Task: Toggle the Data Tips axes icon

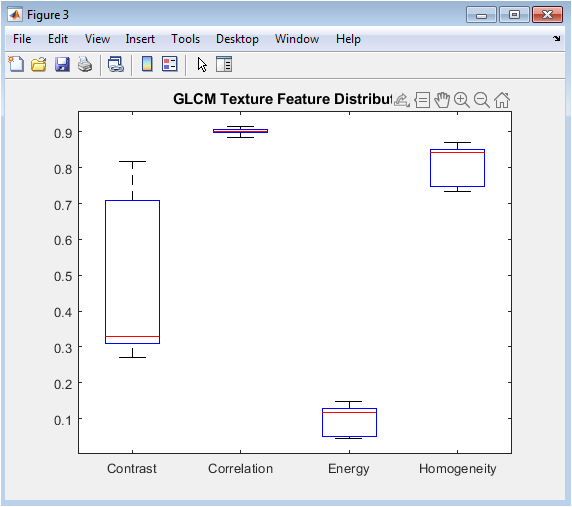Action: 422,100
